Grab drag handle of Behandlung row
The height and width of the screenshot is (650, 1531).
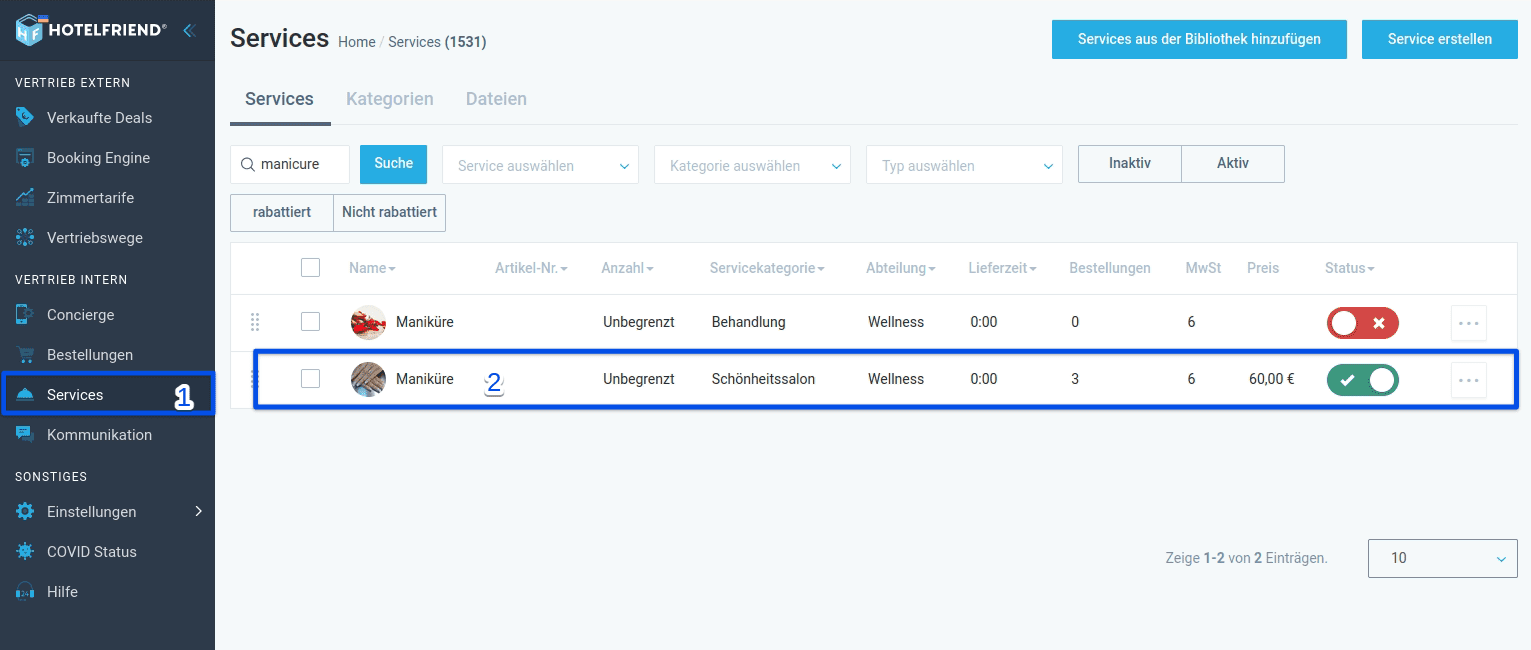(x=254, y=322)
